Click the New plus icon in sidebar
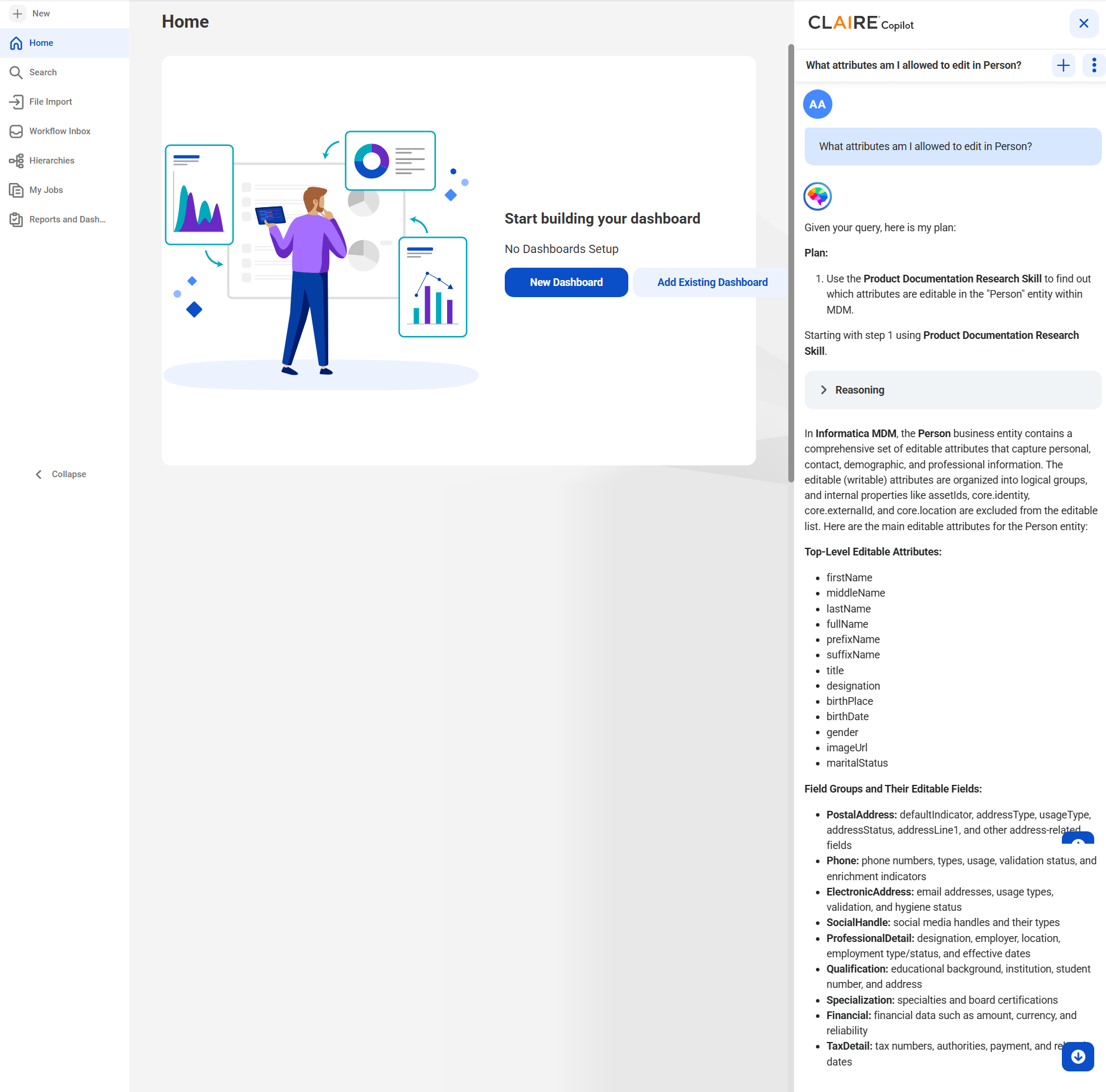This screenshot has width=1106, height=1092. click(17, 14)
